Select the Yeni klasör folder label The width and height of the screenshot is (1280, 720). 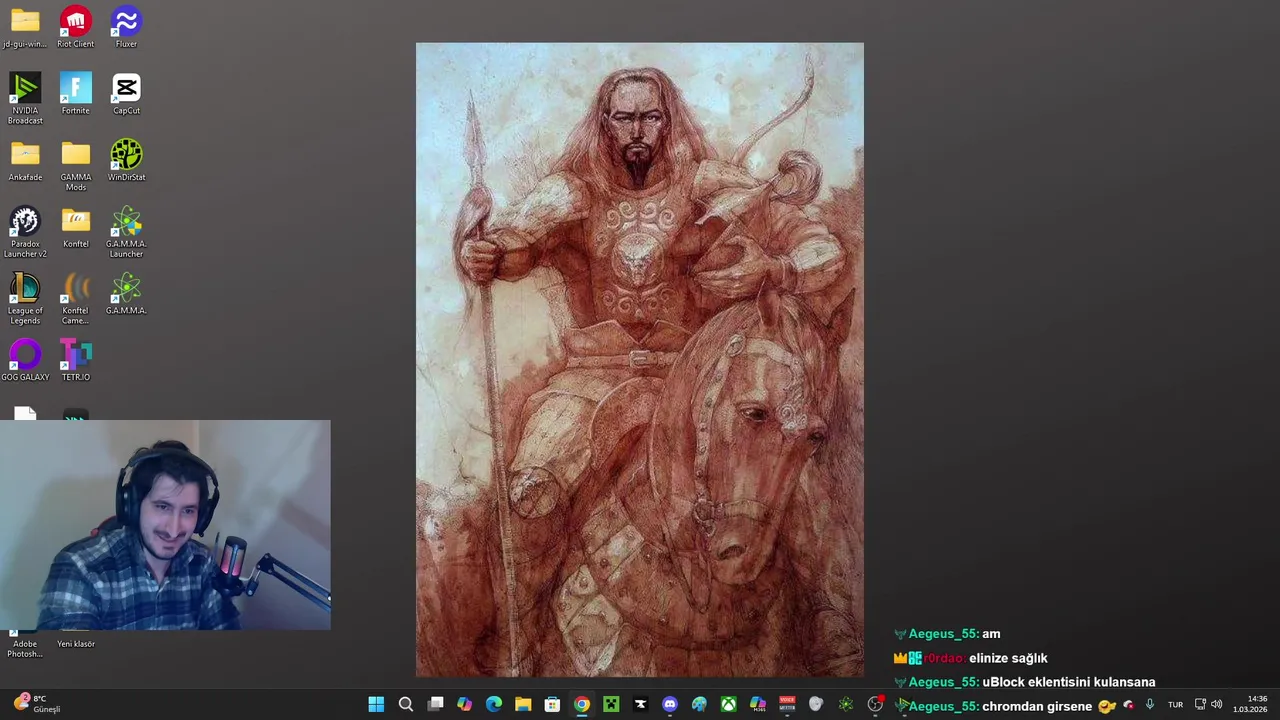(x=76, y=644)
